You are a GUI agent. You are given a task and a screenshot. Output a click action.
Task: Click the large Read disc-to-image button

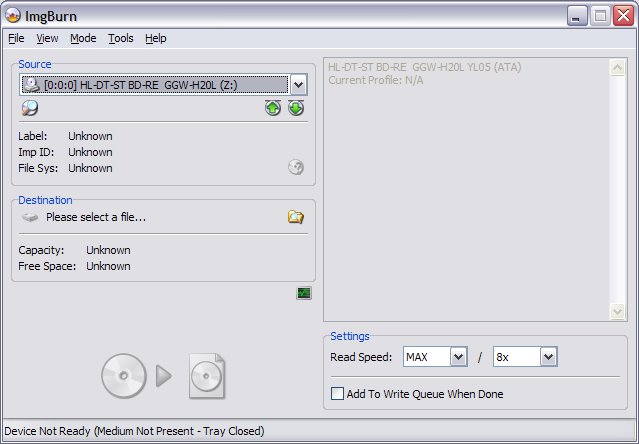coord(163,376)
